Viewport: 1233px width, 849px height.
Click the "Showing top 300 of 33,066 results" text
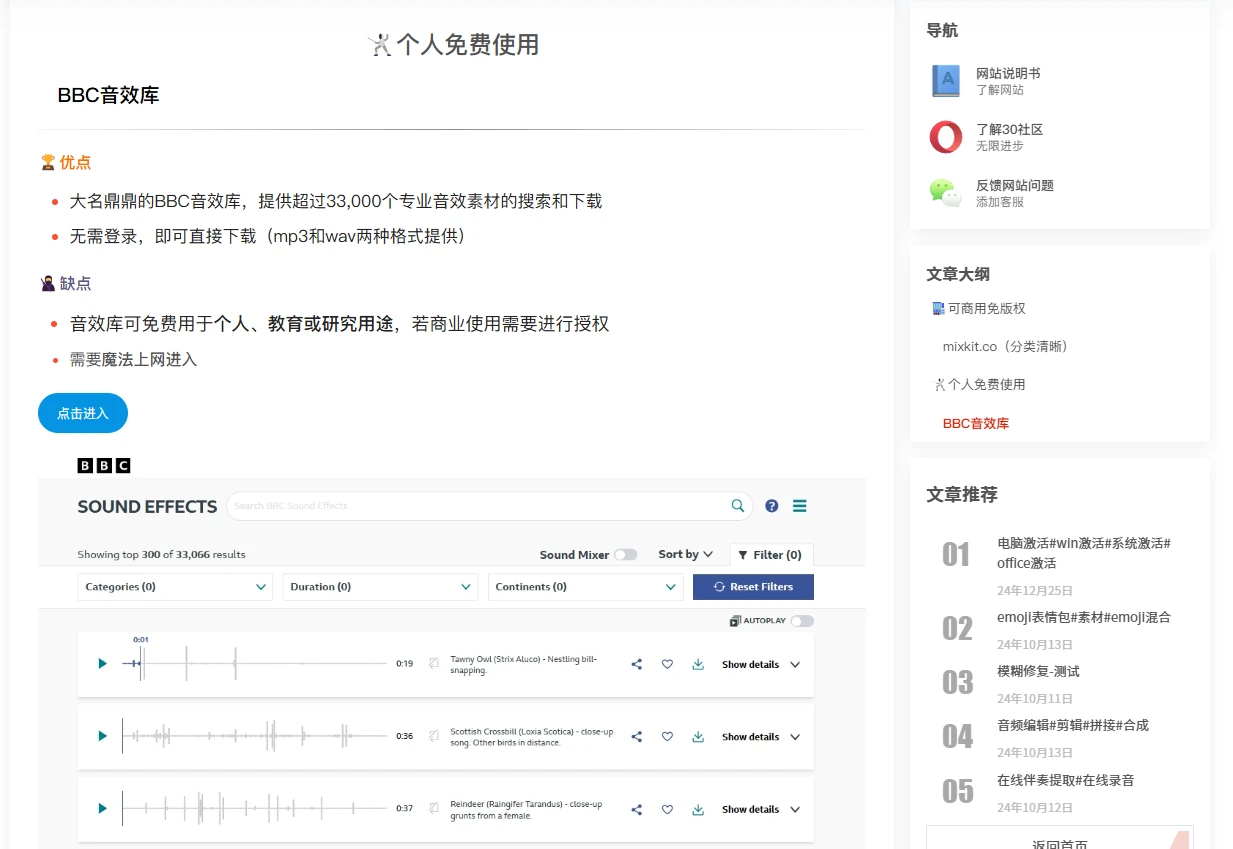(x=161, y=555)
